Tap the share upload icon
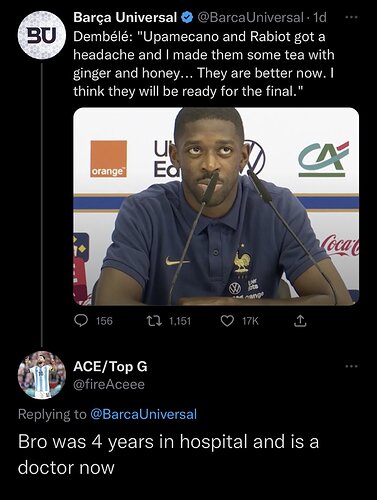This screenshot has height=500, width=377. tap(300, 321)
